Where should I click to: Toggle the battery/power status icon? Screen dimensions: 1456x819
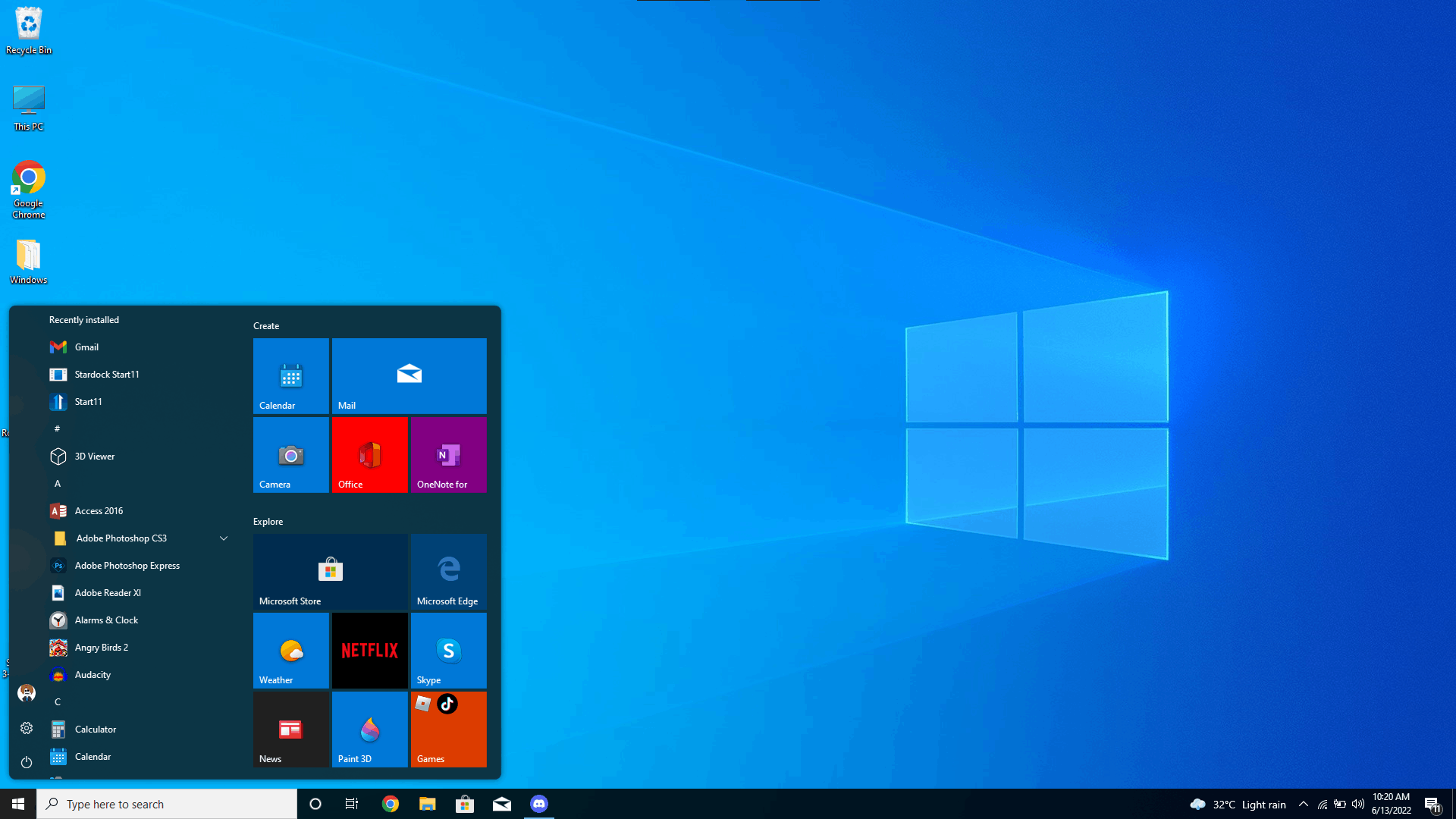point(1341,804)
